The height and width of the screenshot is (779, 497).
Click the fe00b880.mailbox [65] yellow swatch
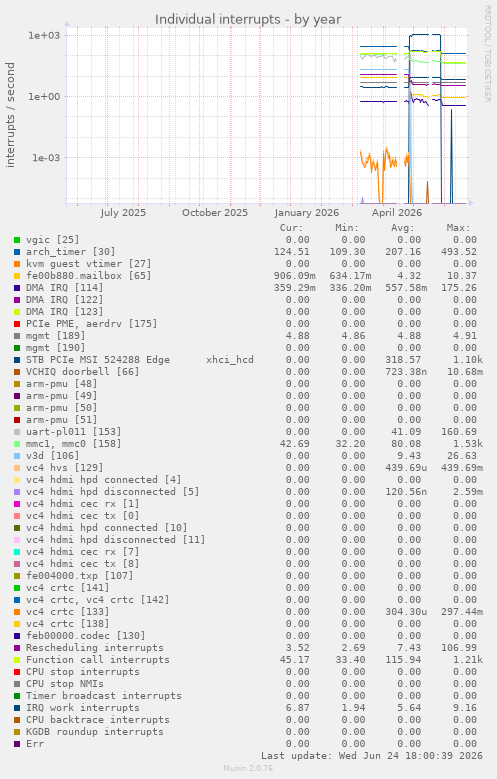click(x=17, y=276)
